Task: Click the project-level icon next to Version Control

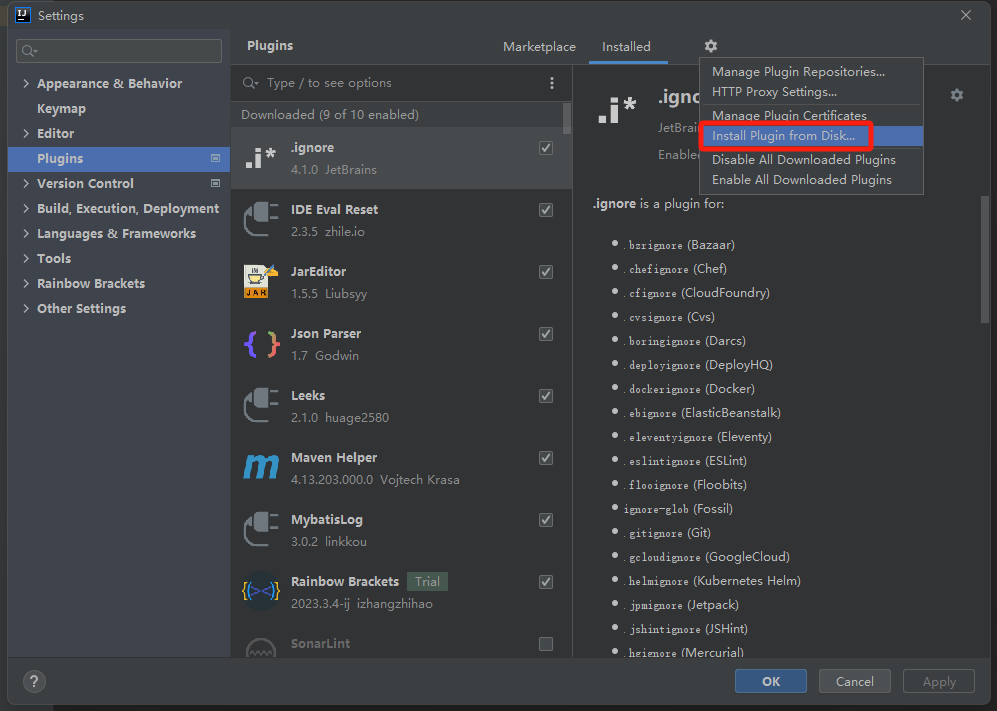Action: (216, 183)
